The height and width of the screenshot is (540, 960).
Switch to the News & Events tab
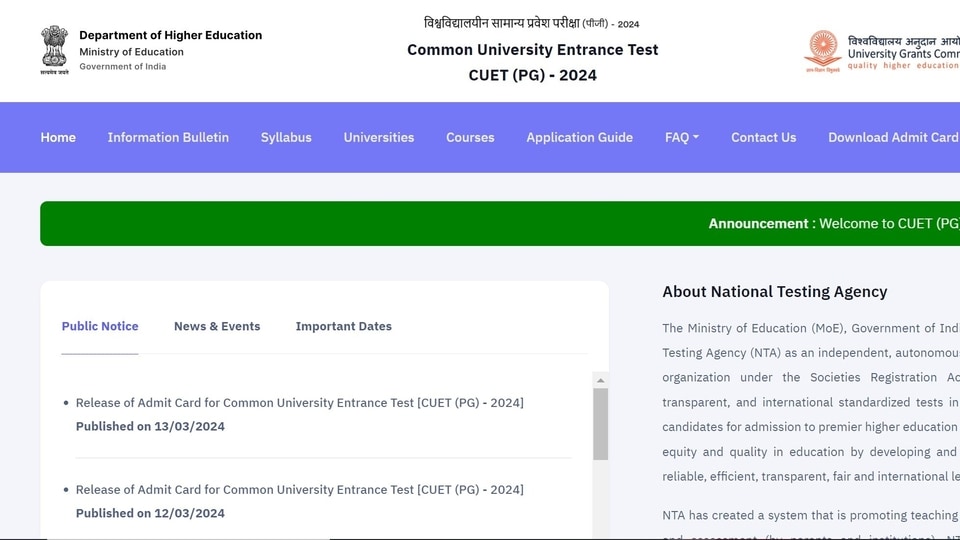217,326
